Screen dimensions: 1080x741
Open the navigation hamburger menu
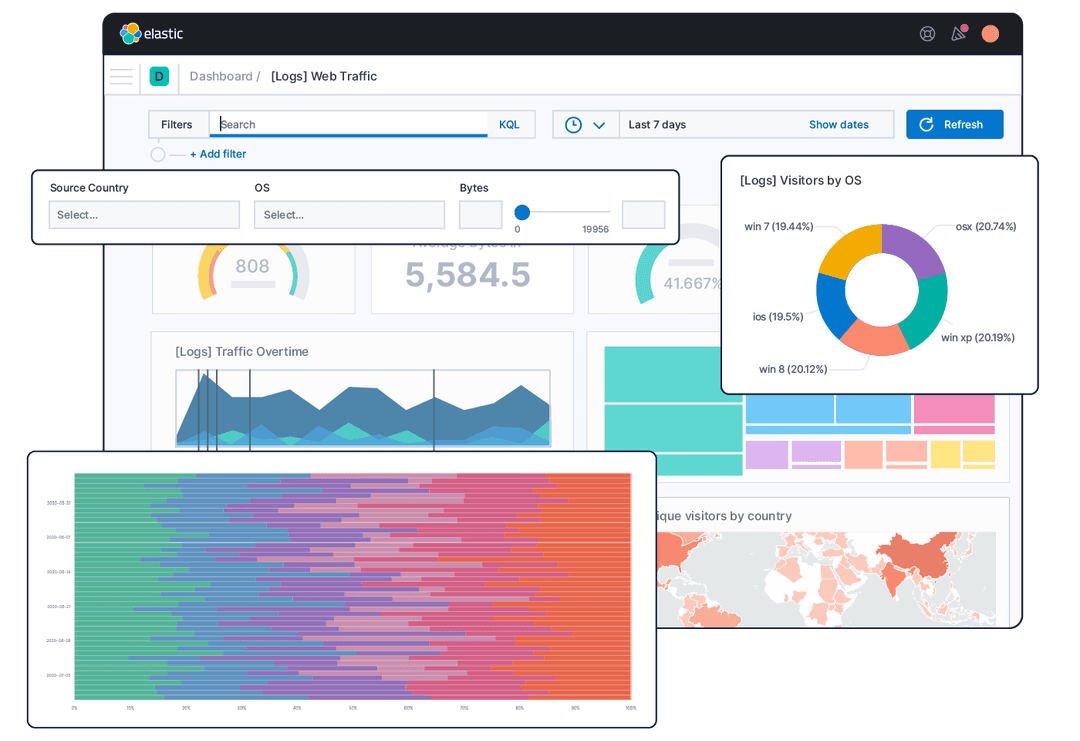[121, 76]
